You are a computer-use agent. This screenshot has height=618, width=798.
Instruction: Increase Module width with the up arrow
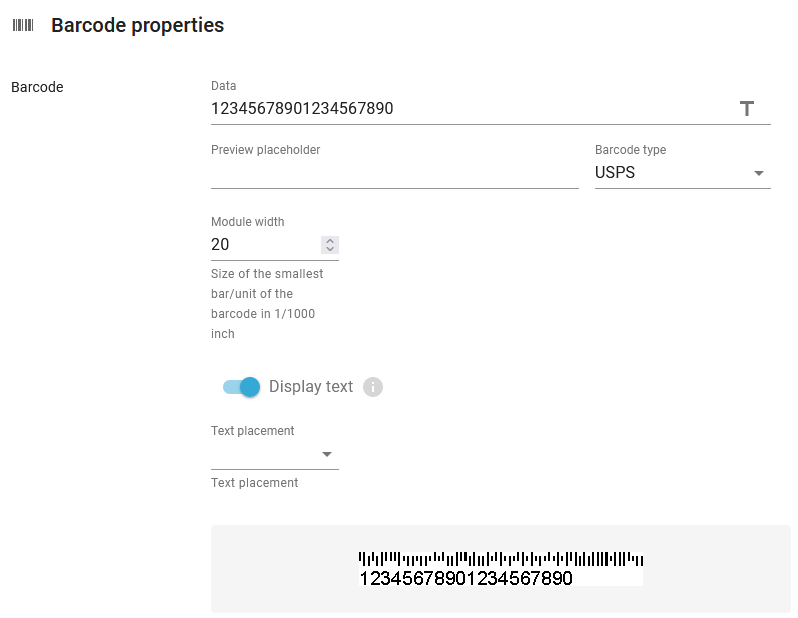[330, 240]
